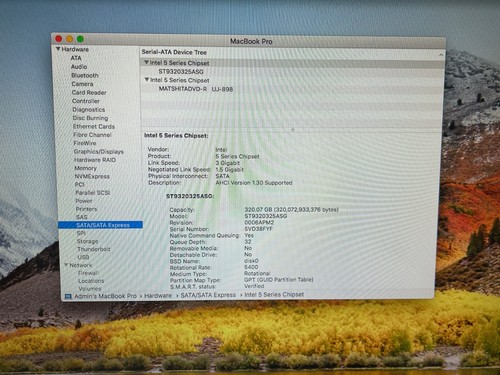The height and width of the screenshot is (375, 500).
Task: Click the Serial-ATA Device Tree column header
Action: (x=174, y=52)
